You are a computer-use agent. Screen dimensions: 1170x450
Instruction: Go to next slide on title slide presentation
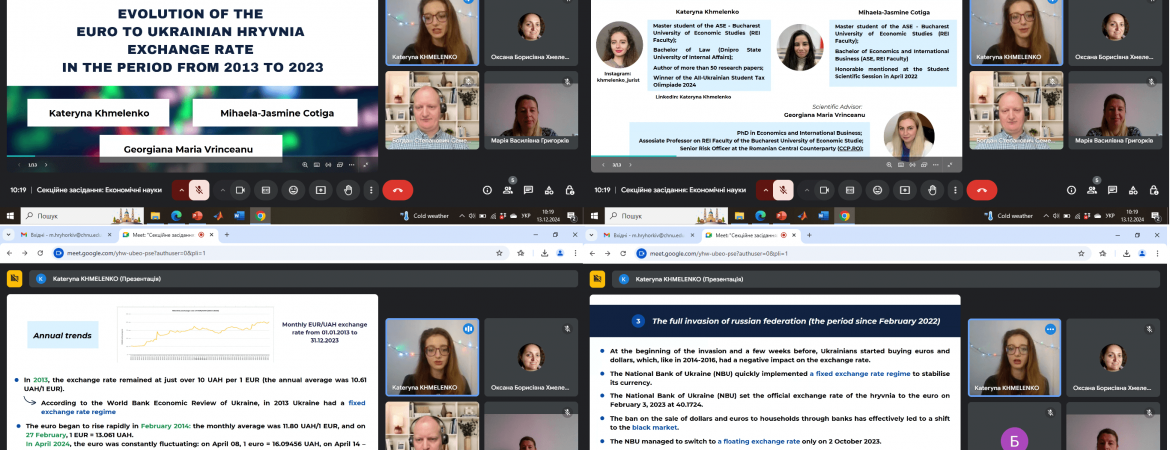46,165
